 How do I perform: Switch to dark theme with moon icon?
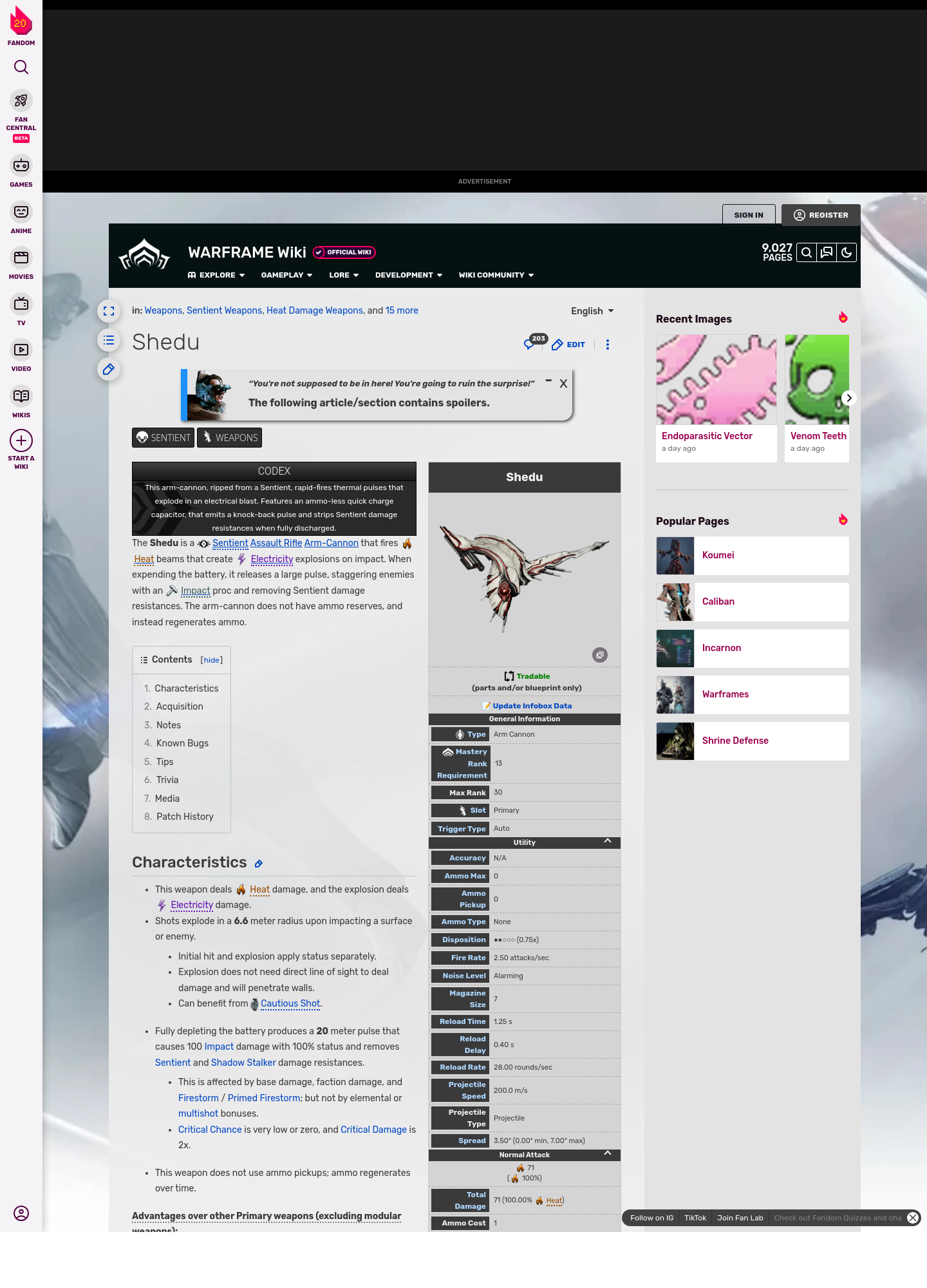click(847, 252)
